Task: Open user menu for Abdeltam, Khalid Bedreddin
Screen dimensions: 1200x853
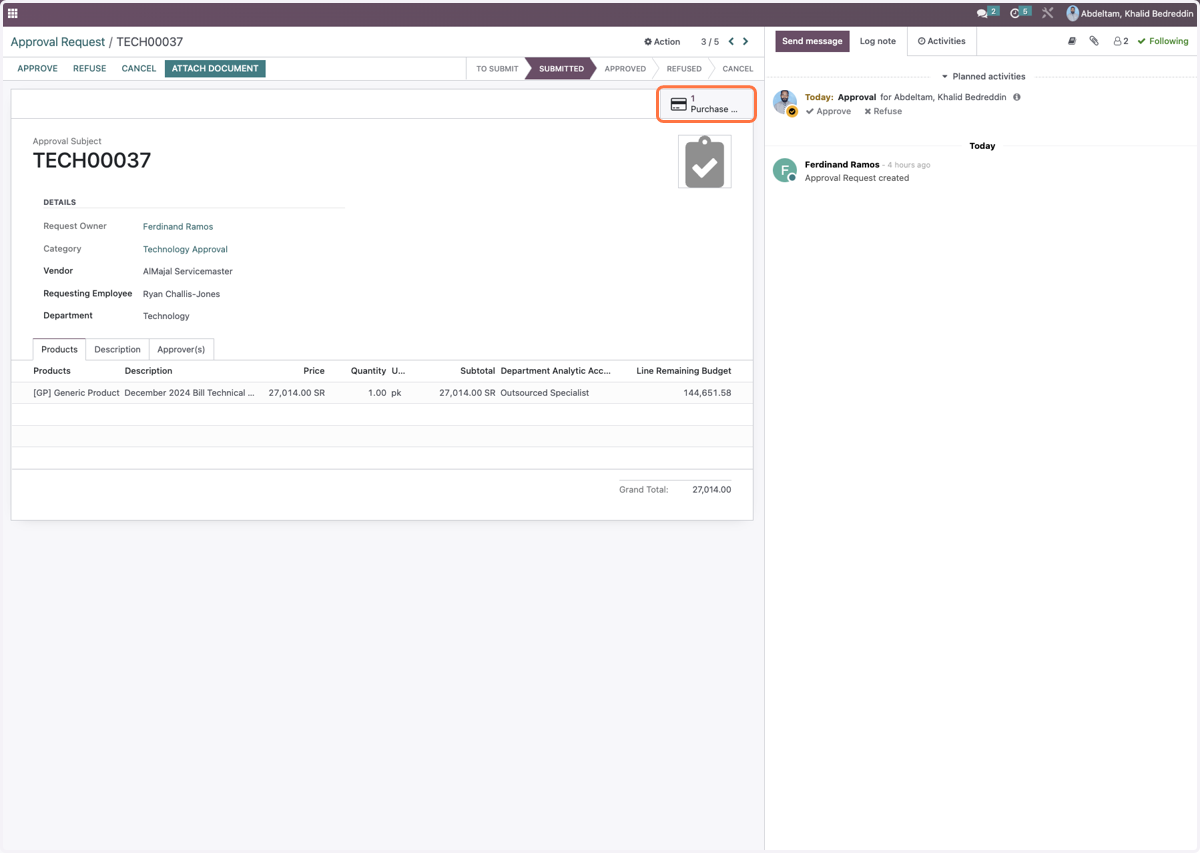Action: [x=1130, y=14]
